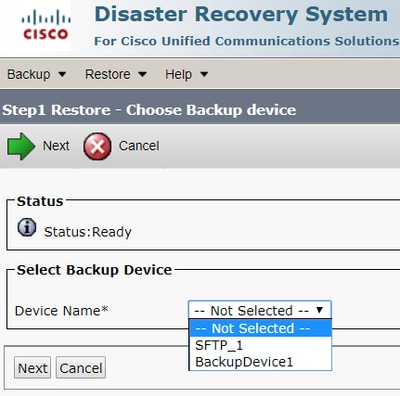
Task: Click the bottom Cancel button
Action: [81, 368]
